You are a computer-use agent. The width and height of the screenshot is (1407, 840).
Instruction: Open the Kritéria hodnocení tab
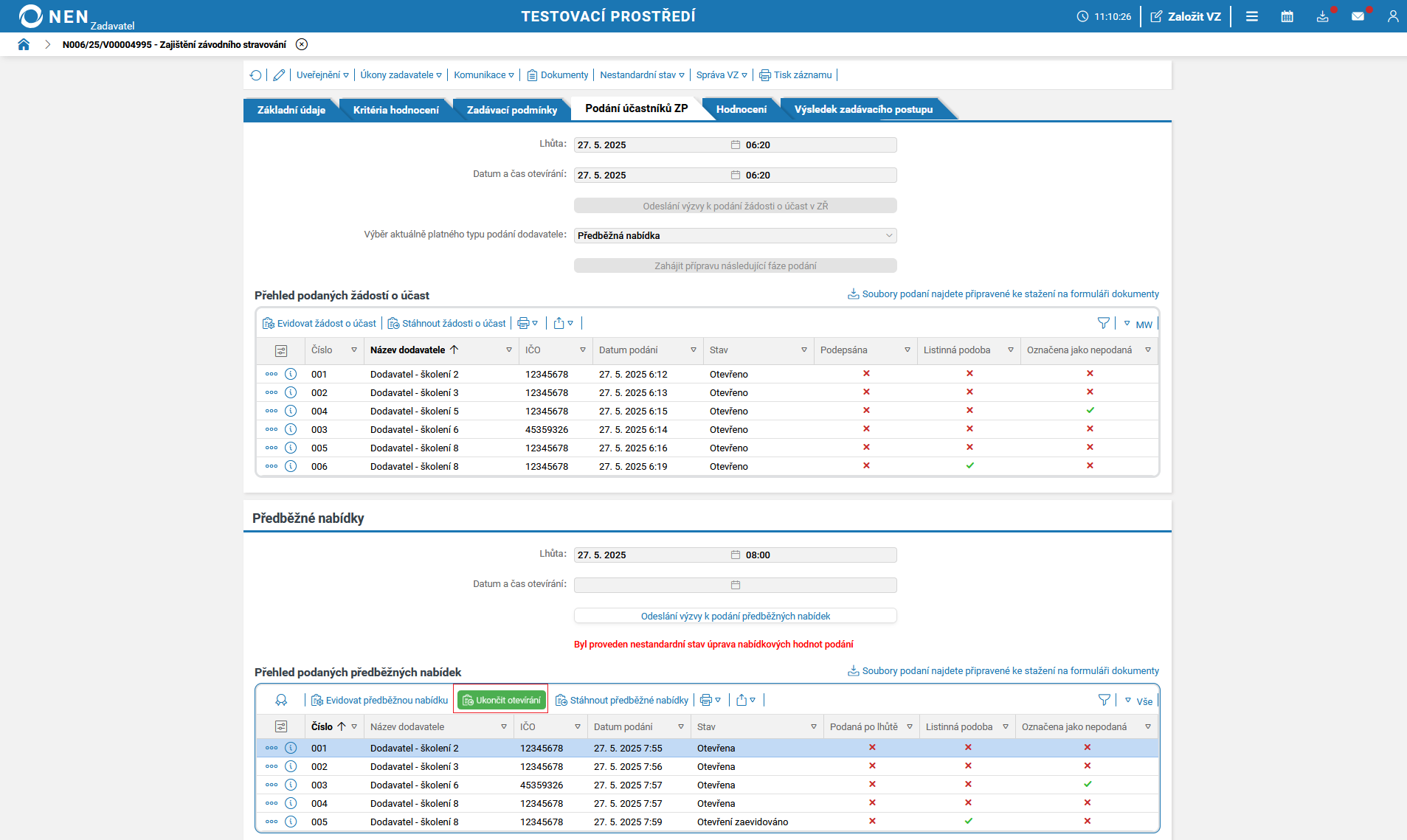(395, 110)
